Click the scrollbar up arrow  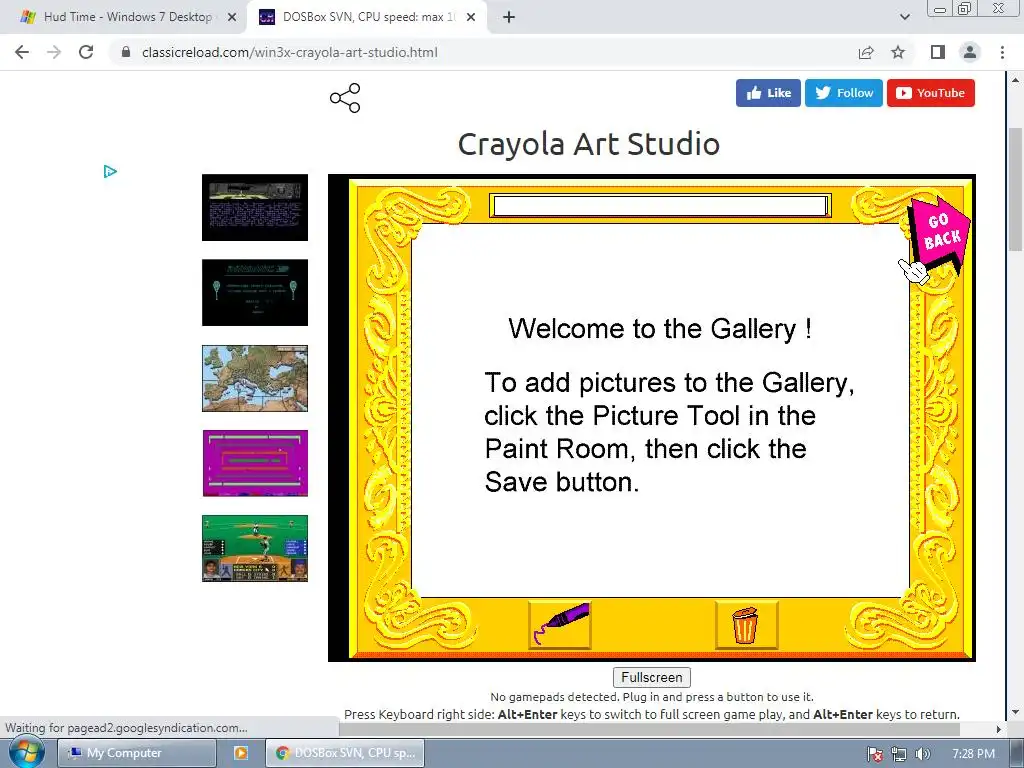click(1015, 80)
